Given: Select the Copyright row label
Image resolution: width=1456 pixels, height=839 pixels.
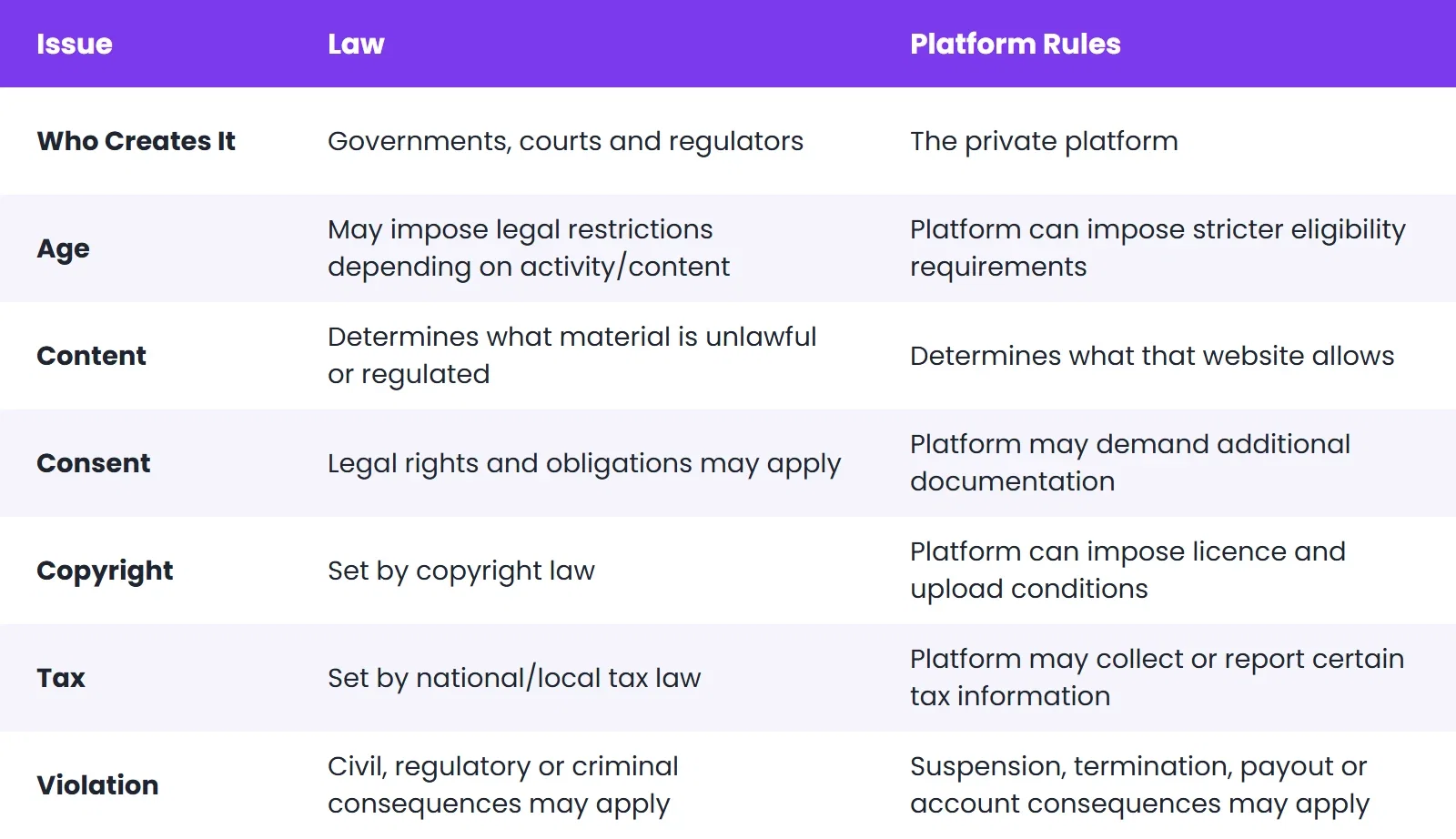Looking at the screenshot, I should (105, 571).
